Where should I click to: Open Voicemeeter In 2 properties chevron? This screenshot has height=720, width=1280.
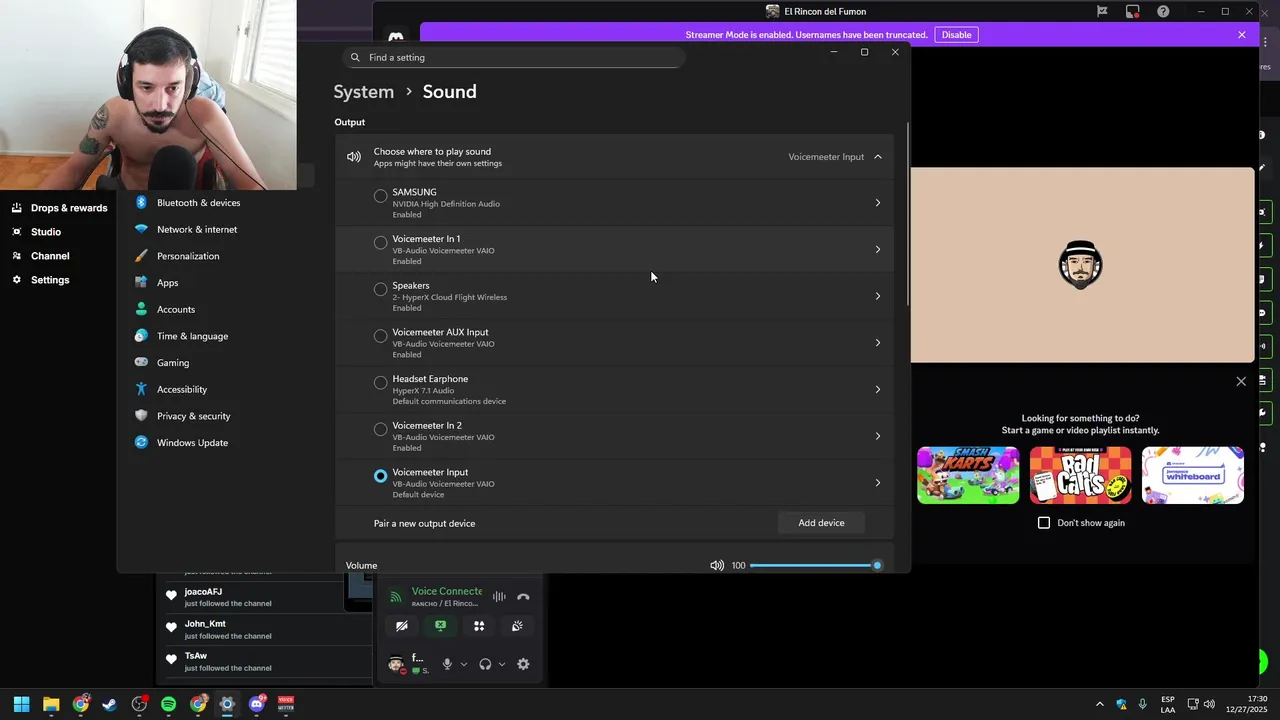[x=878, y=436]
